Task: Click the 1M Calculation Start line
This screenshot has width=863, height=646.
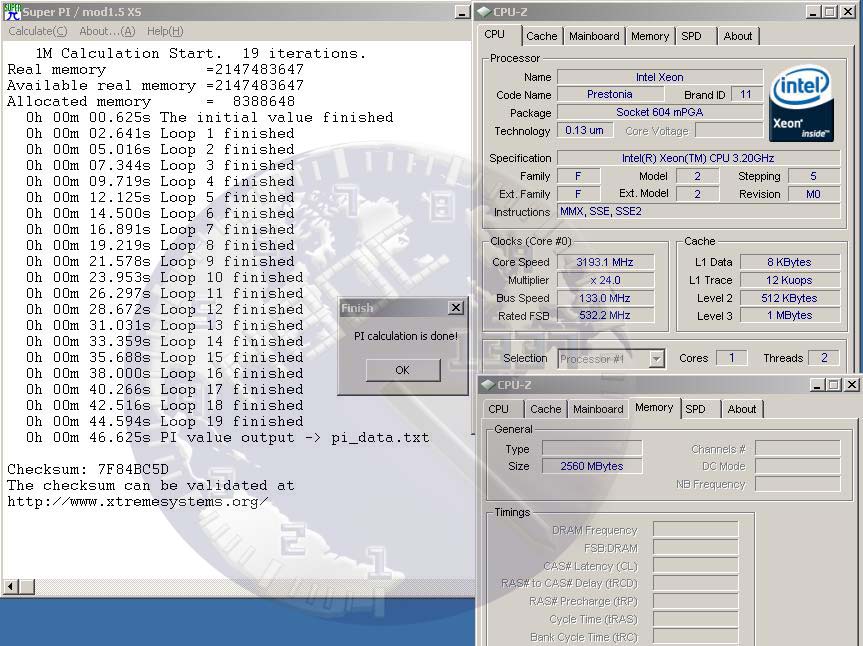Action: (x=200, y=54)
